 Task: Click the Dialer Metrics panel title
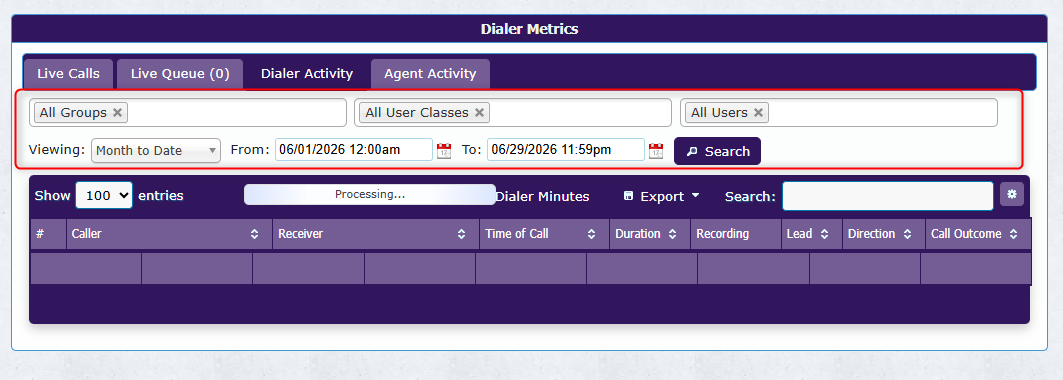(x=529, y=29)
